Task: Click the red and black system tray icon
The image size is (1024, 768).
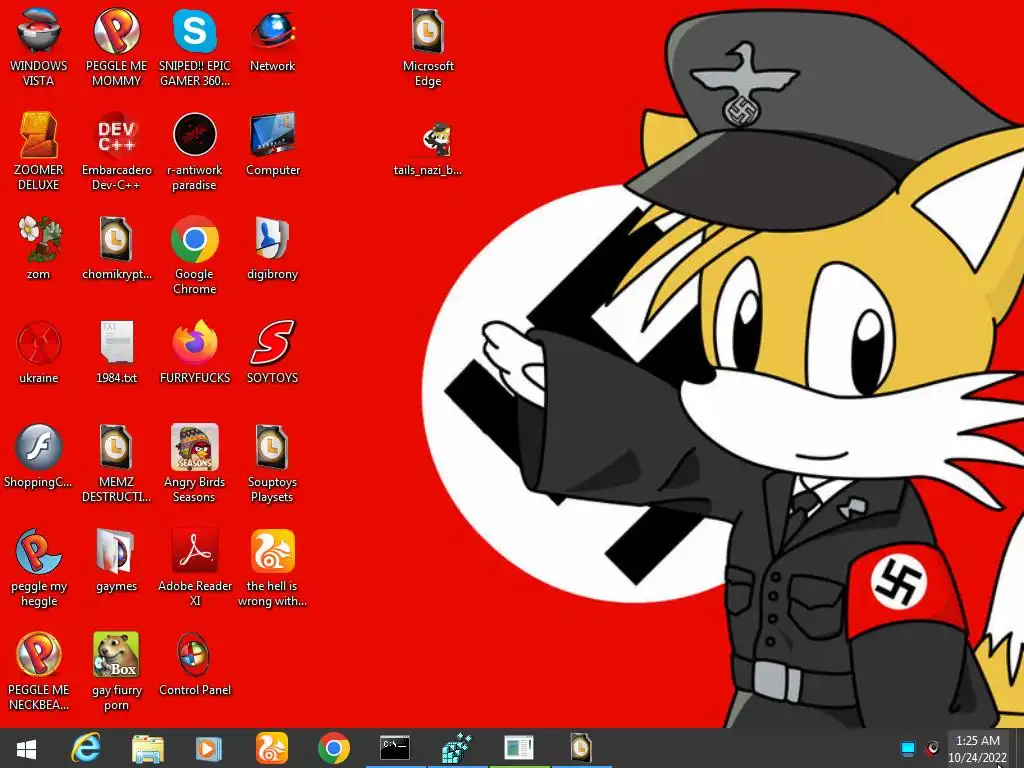Action: [932, 748]
